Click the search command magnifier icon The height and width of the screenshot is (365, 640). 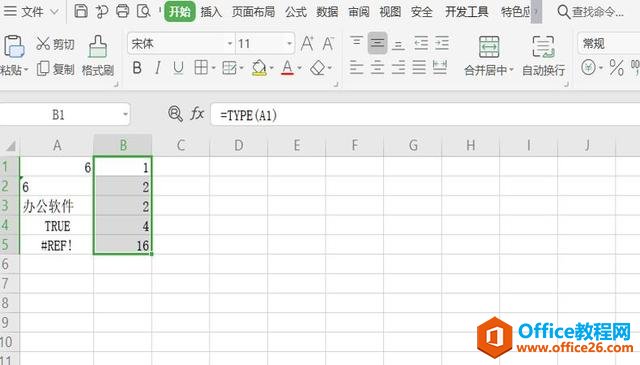[x=564, y=12]
